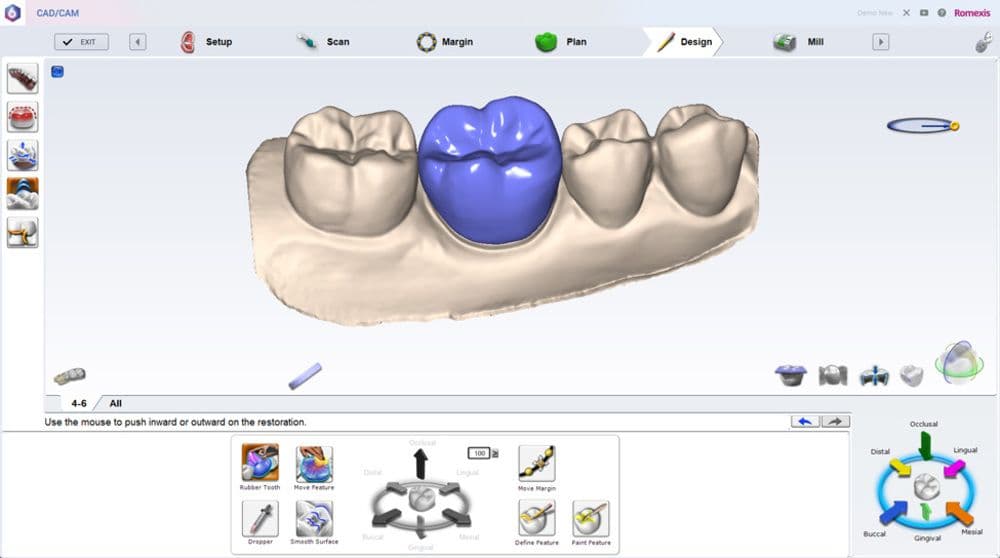
Task: Select the Rubber Tooth tool
Action: point(260,463)
